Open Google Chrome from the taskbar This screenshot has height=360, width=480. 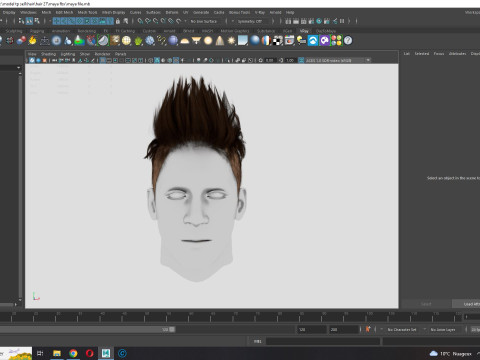click(73, 353)
